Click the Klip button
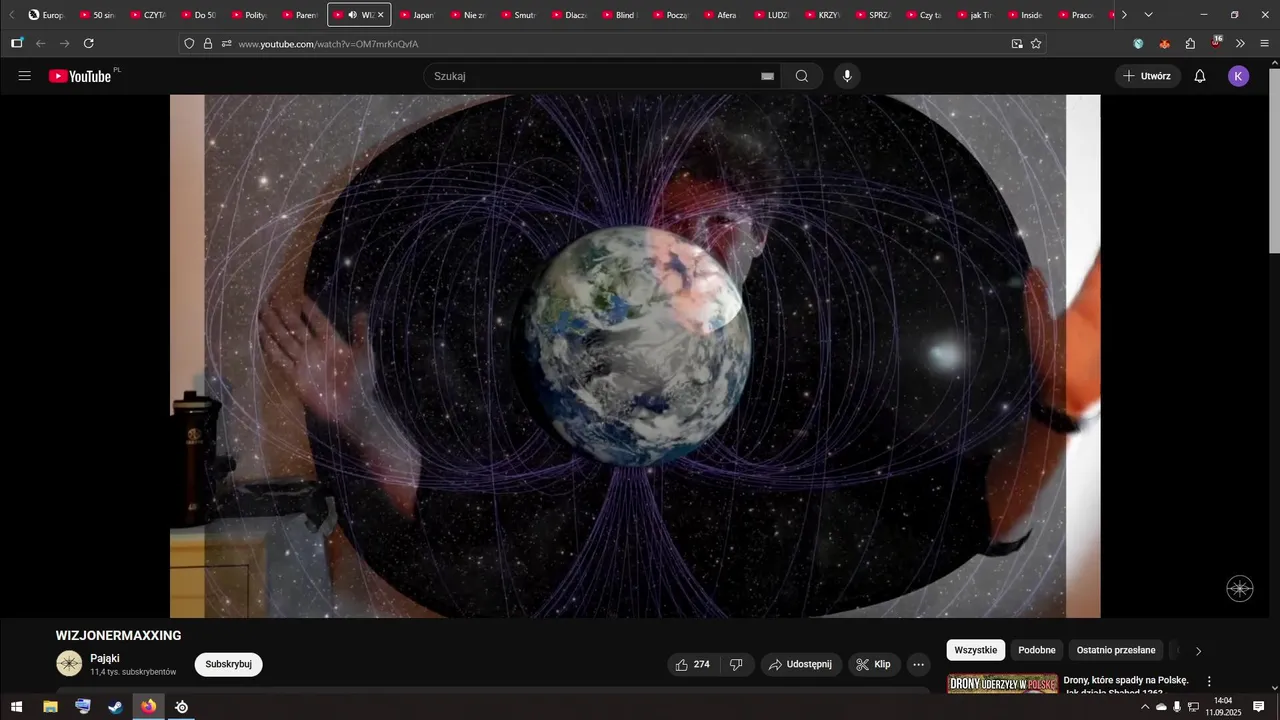Screen dimensions: 1280x720 click(874, 664)
